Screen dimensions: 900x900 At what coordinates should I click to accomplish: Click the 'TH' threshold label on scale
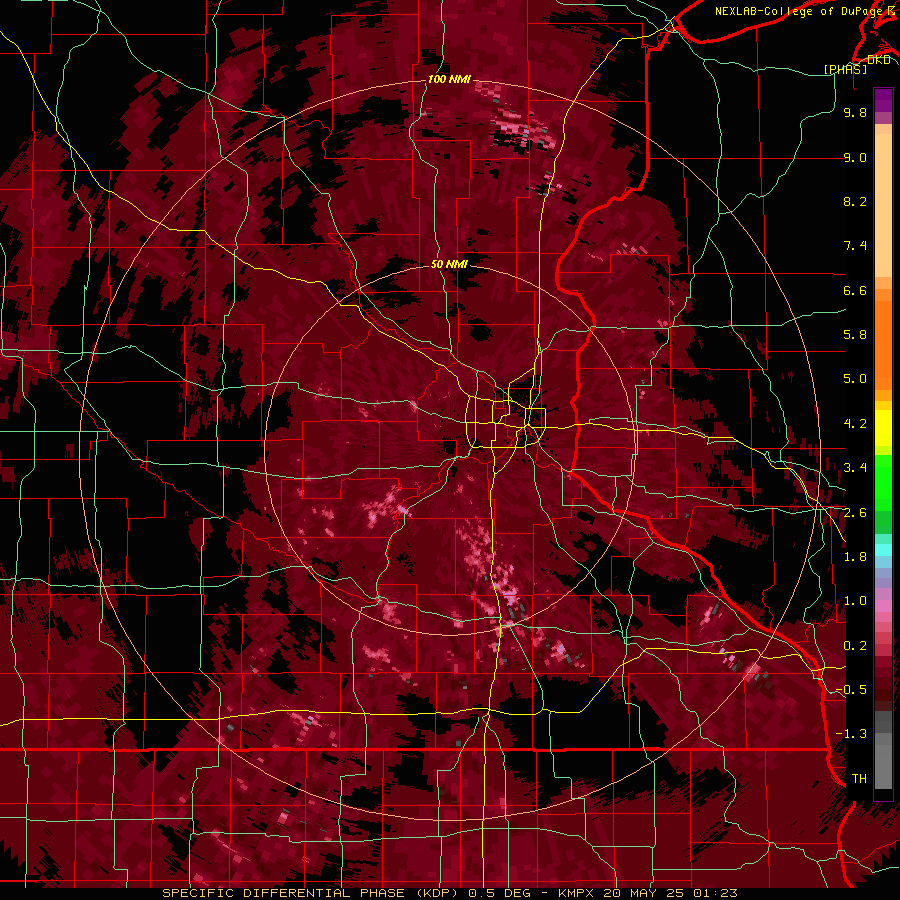point(859,779)
